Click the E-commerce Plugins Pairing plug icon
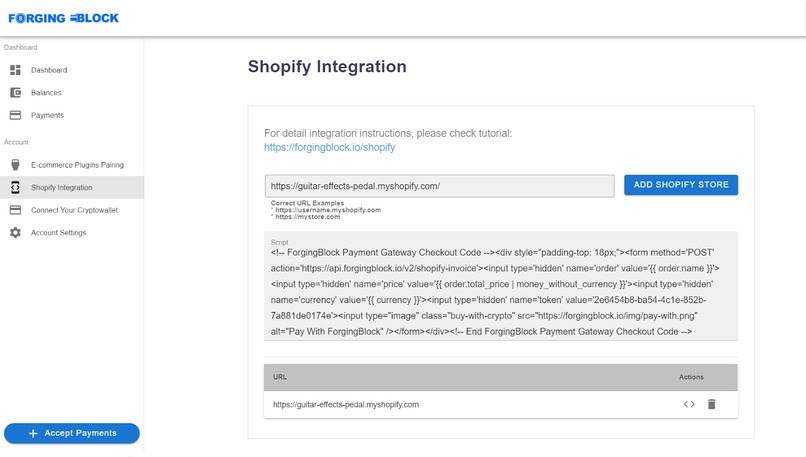806x457 pixels. click(15, 164)
